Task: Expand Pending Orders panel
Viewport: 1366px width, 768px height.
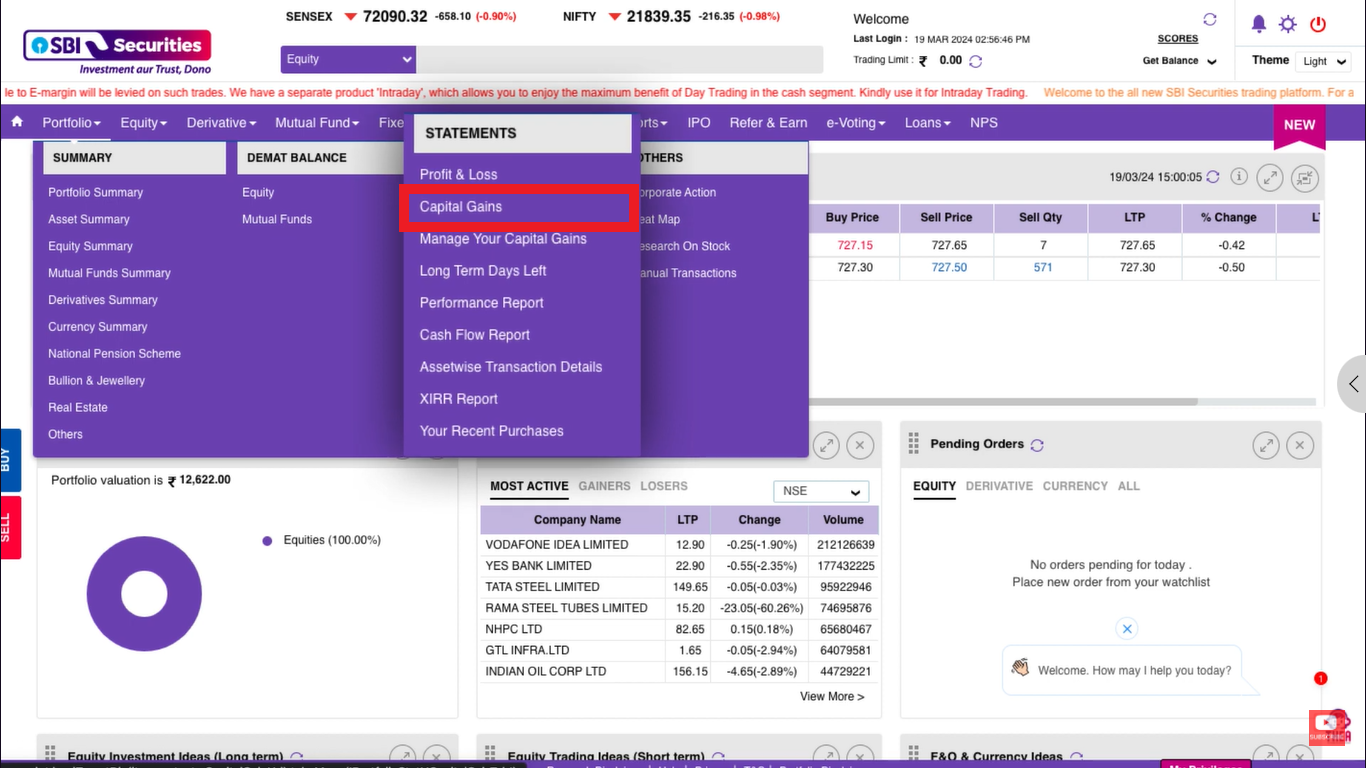Action: click(x=1266, y=445)
